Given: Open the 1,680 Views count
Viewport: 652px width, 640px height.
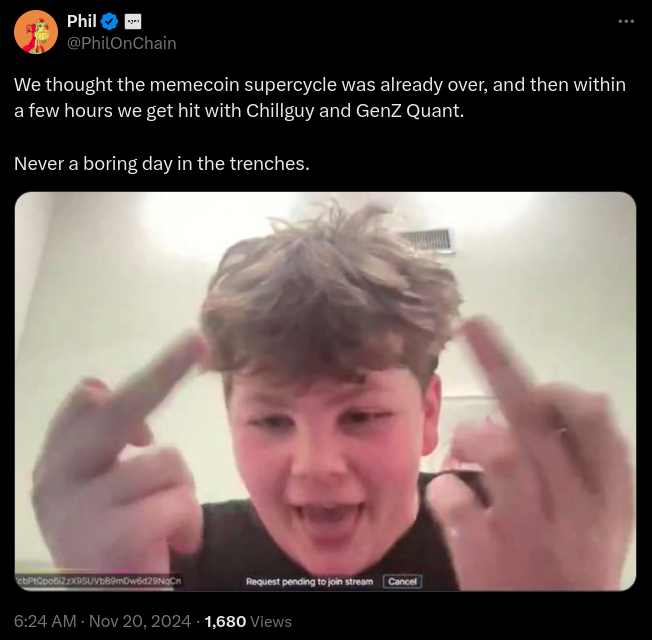Looking at the screenshot, I should 248,621.
